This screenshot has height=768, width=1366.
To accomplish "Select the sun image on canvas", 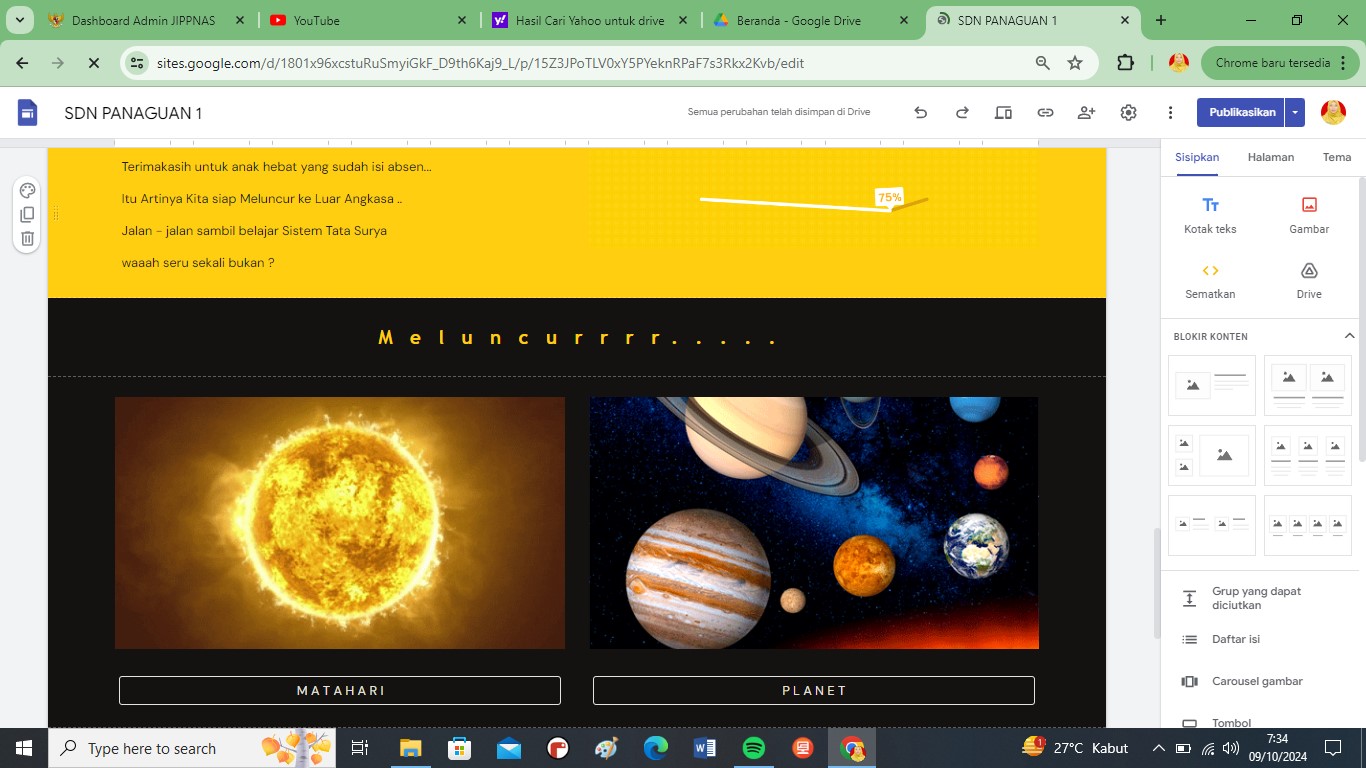I will [340, 523].
